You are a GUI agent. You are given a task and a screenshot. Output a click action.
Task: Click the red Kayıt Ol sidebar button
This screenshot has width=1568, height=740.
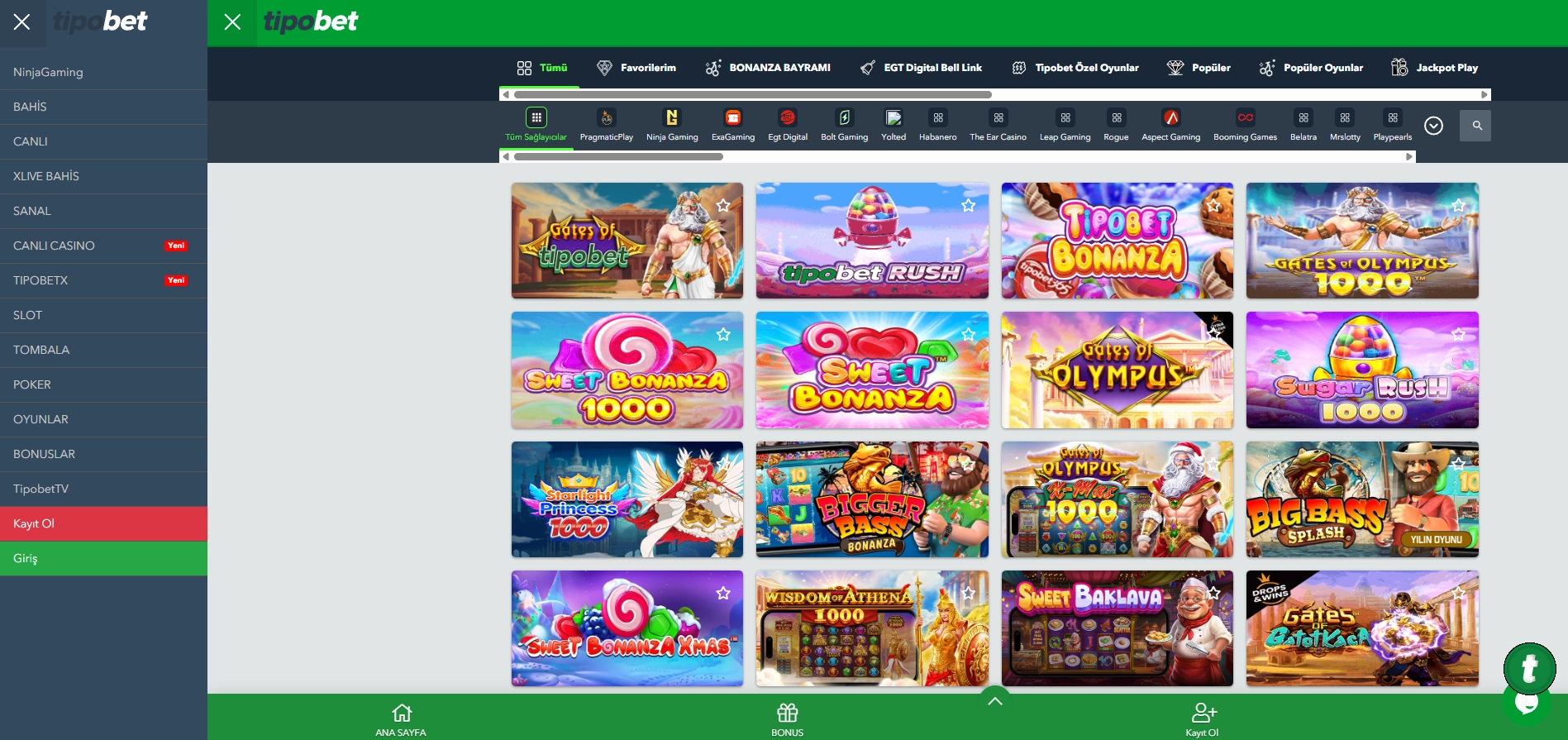[x=103, y=523]
